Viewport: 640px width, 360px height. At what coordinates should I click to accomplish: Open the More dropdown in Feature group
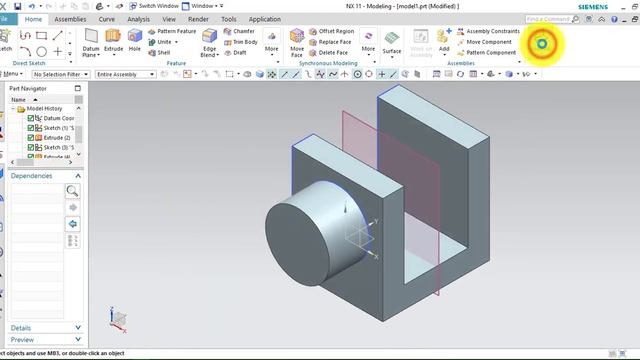(271, 43)
